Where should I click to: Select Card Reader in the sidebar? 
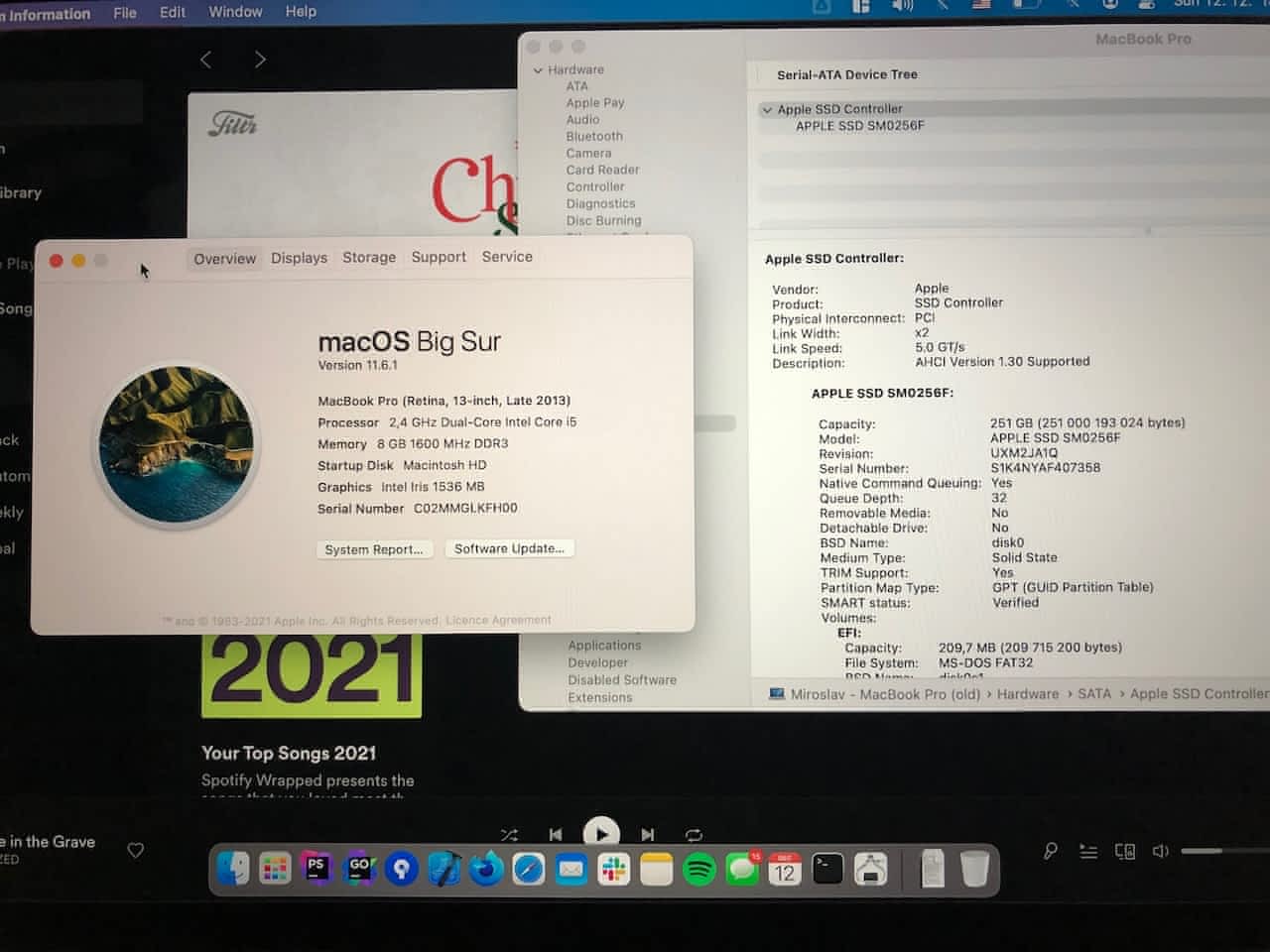tap(602, 171)
